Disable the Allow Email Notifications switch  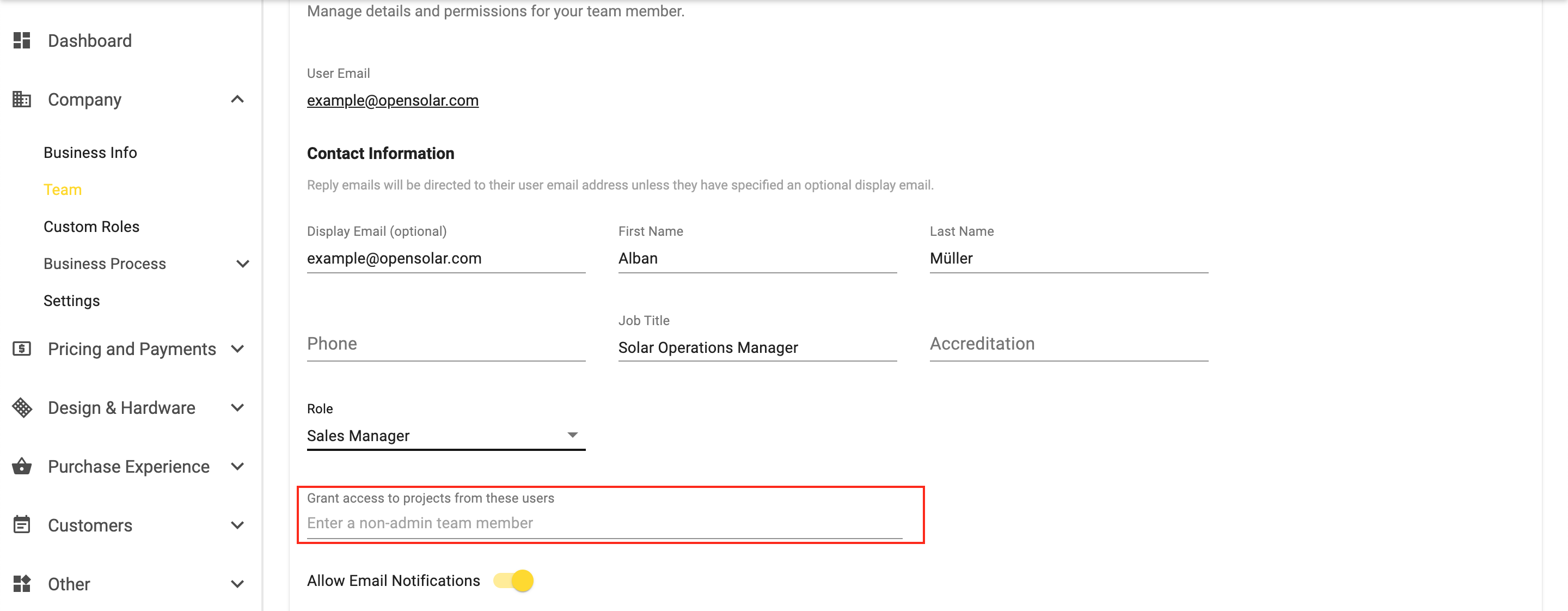514,581
